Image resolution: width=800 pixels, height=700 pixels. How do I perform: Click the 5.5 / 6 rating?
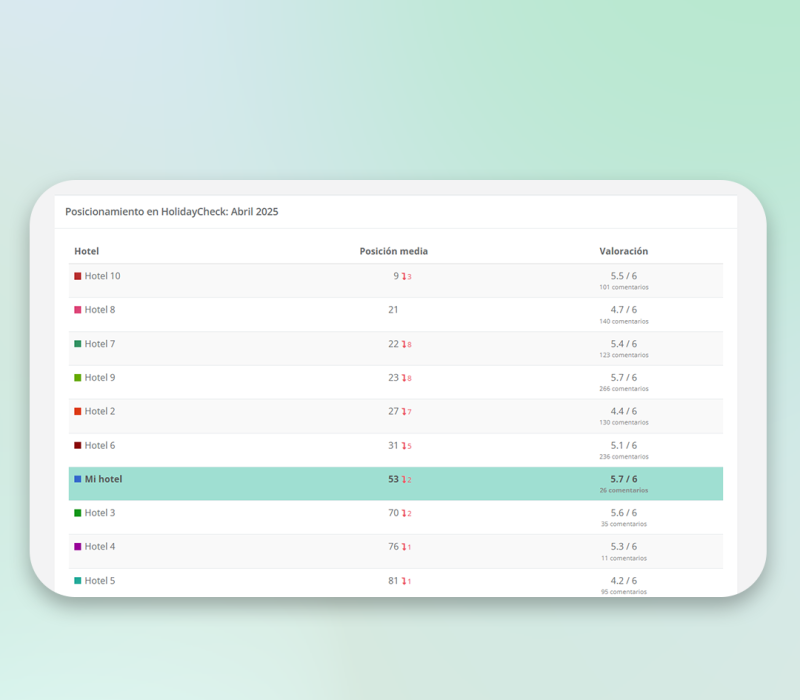coord(623,276)
